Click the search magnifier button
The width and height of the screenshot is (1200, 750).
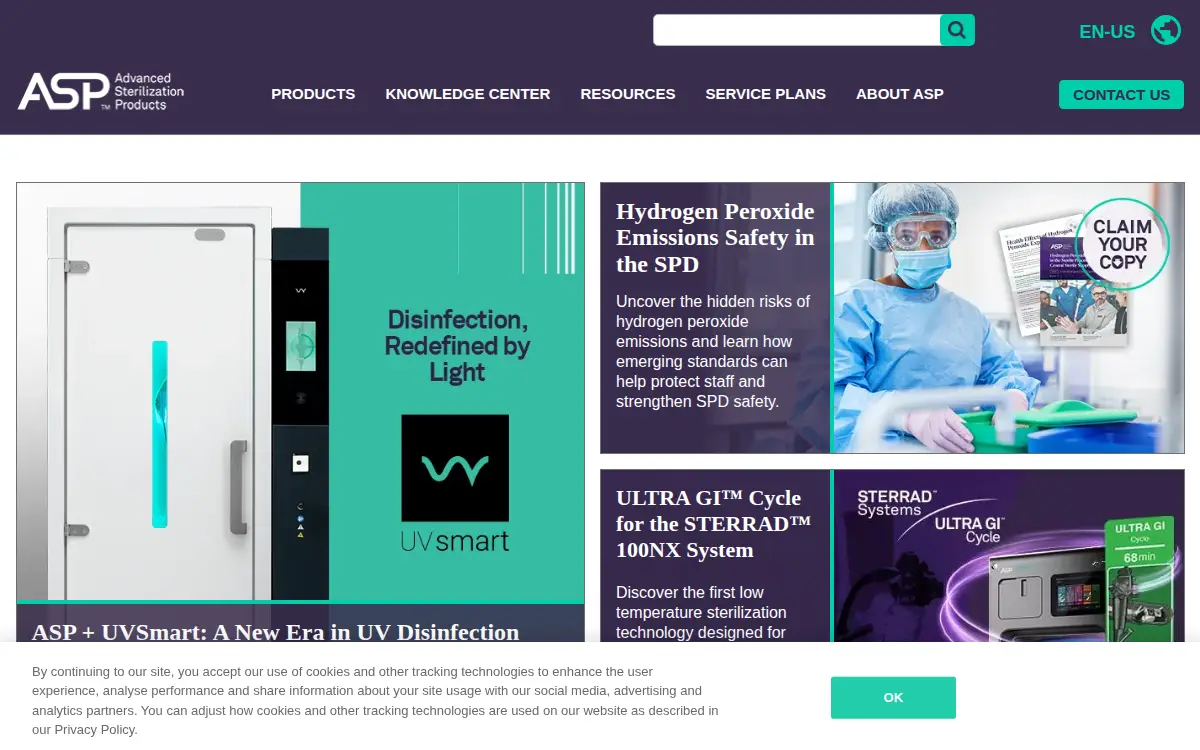[x=957, y=30]
